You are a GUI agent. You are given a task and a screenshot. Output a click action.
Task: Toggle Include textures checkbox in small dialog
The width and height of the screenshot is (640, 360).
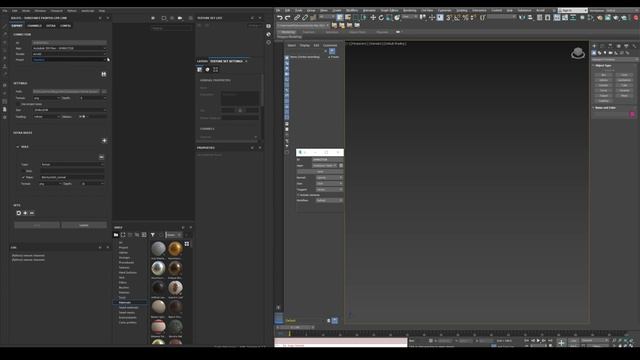(x=298, y=195)
